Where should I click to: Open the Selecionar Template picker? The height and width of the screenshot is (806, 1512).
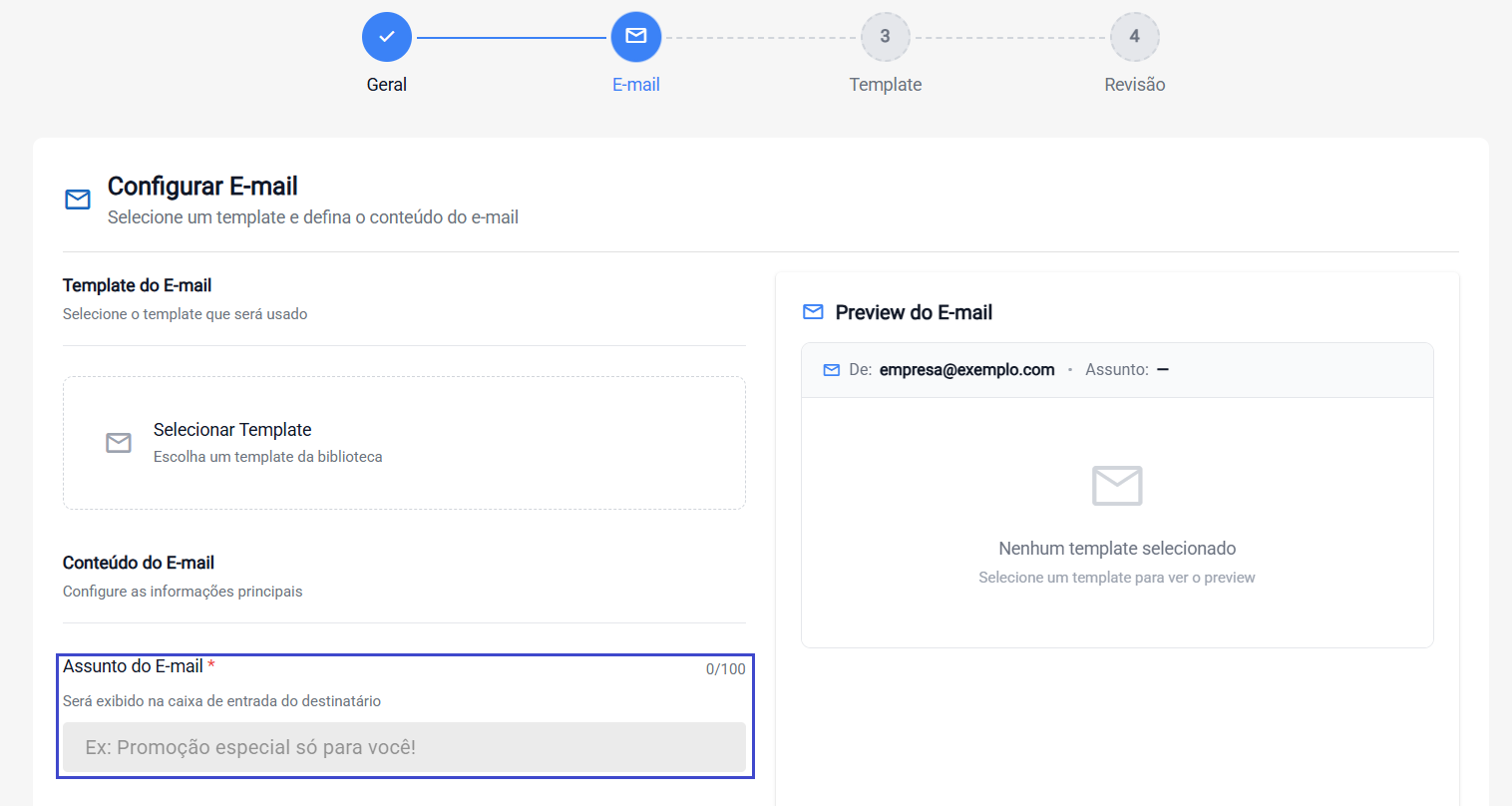(x=404, y=442)
